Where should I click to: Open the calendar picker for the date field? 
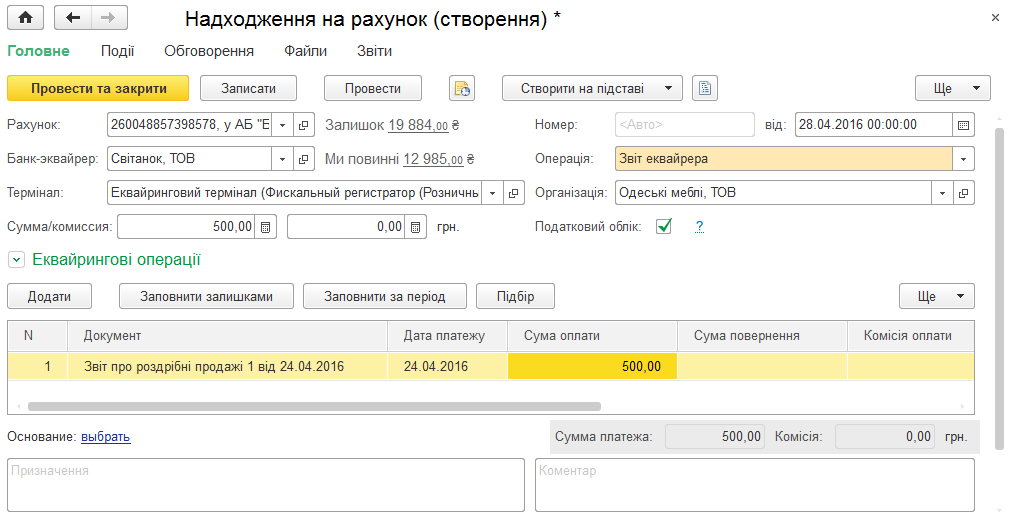tap(963, 125)
